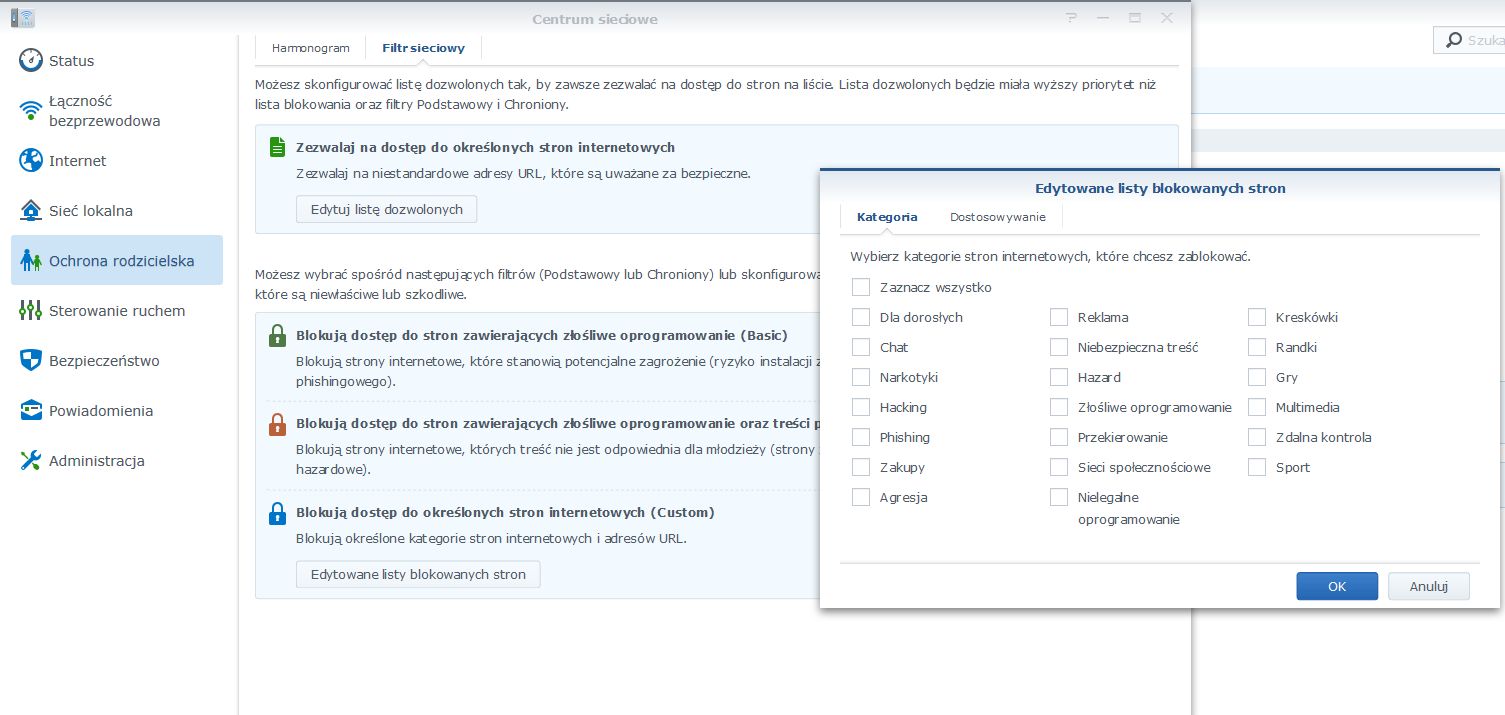Click the Ochrona rodzicielska family icon
Screen dimensions: 1505x715
coord(31,261)
